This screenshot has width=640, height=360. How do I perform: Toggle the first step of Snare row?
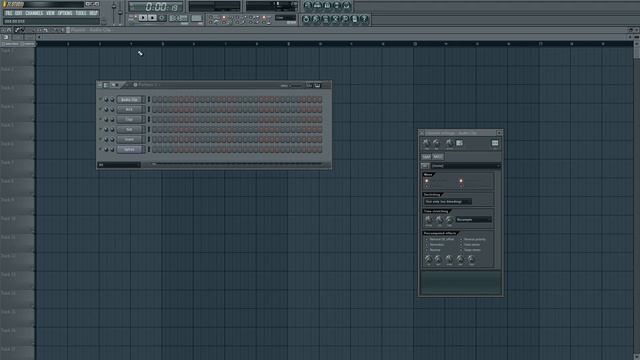click(x=154, y=139)
